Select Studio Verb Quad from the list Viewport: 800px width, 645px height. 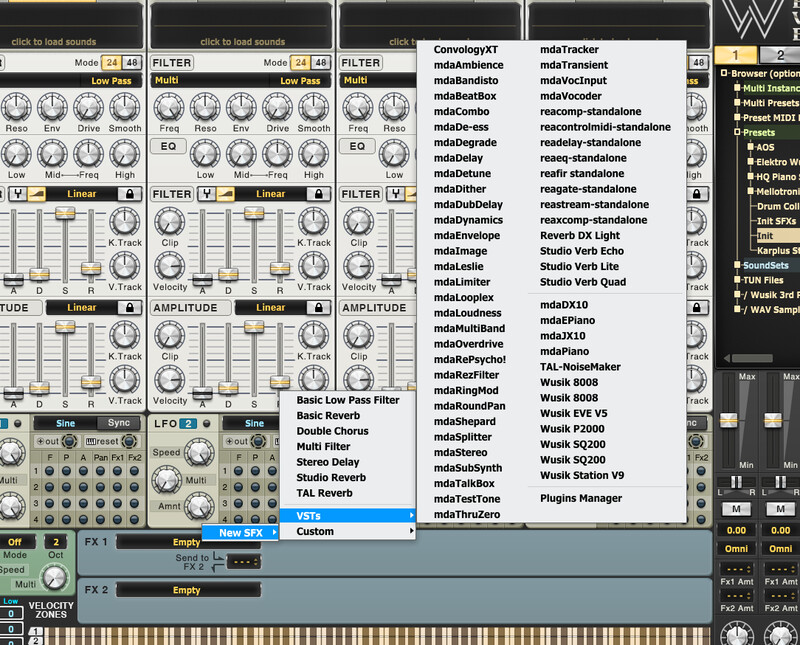[583, 282]
